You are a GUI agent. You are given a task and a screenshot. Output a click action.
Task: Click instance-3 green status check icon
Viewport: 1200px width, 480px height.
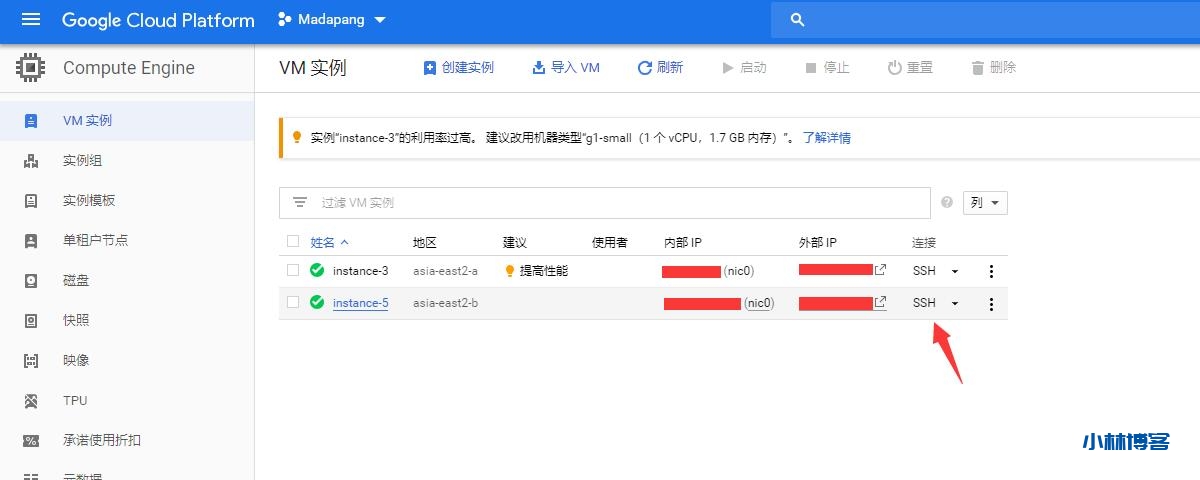(317, 270)
